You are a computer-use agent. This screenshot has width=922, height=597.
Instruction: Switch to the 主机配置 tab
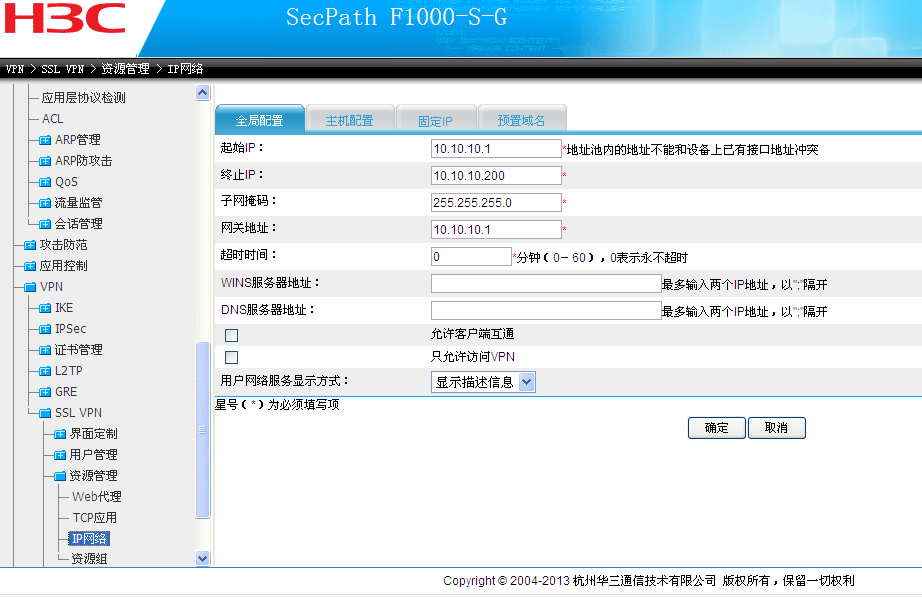(350, 120)
